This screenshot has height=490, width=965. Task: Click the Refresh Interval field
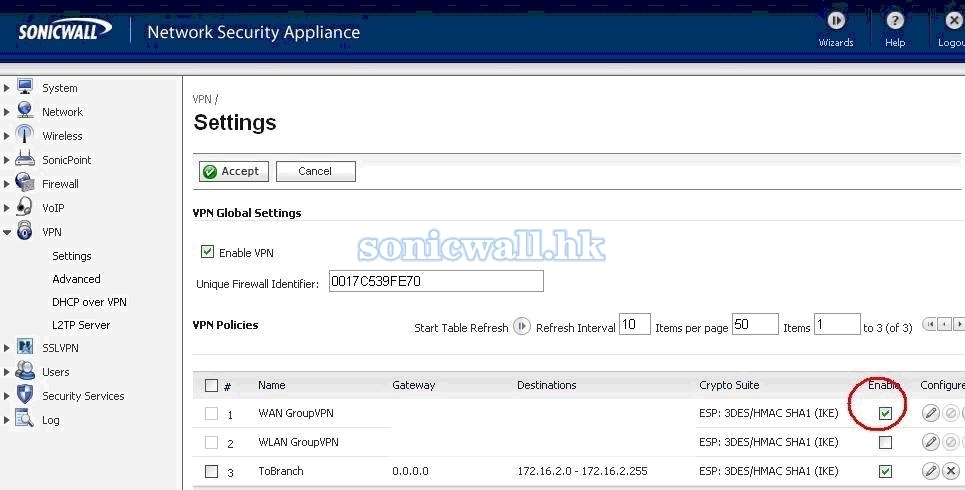[635, 324]
